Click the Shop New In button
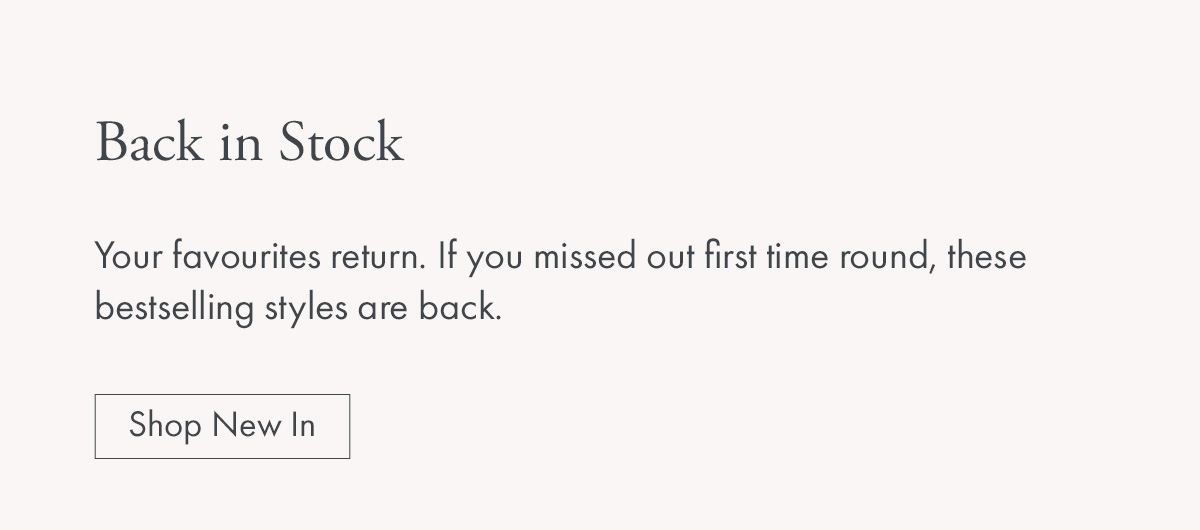 222,426
